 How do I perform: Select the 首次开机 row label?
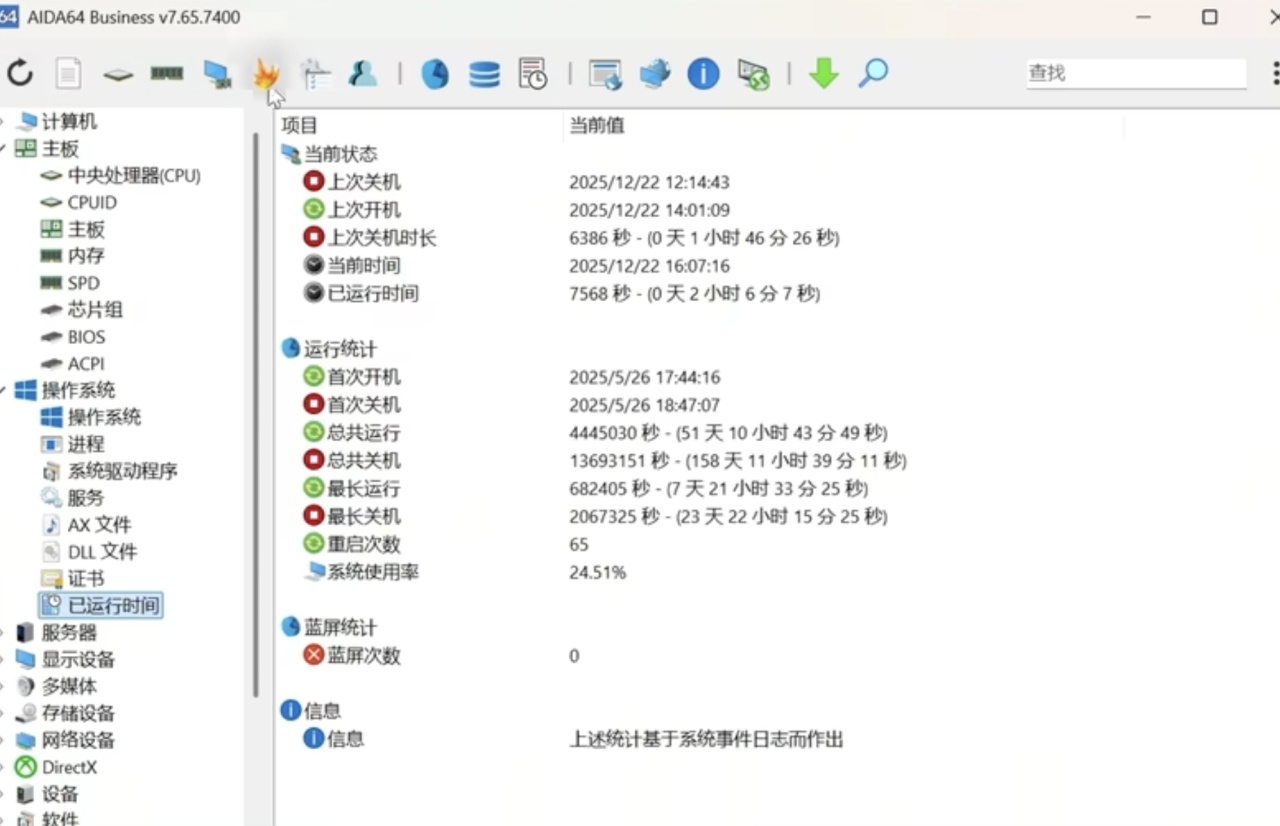[x=364, y=377]
